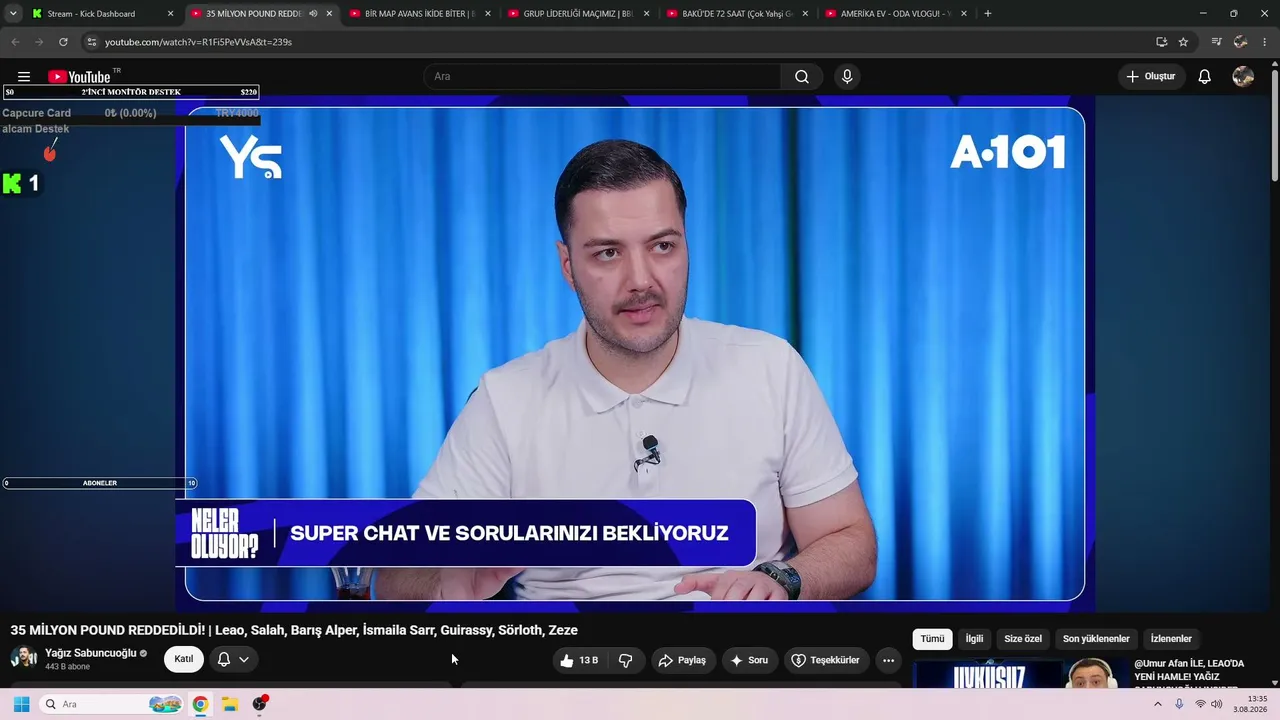Click the Soru ask button
1280x720 pixels.
(x=749, y=660)
